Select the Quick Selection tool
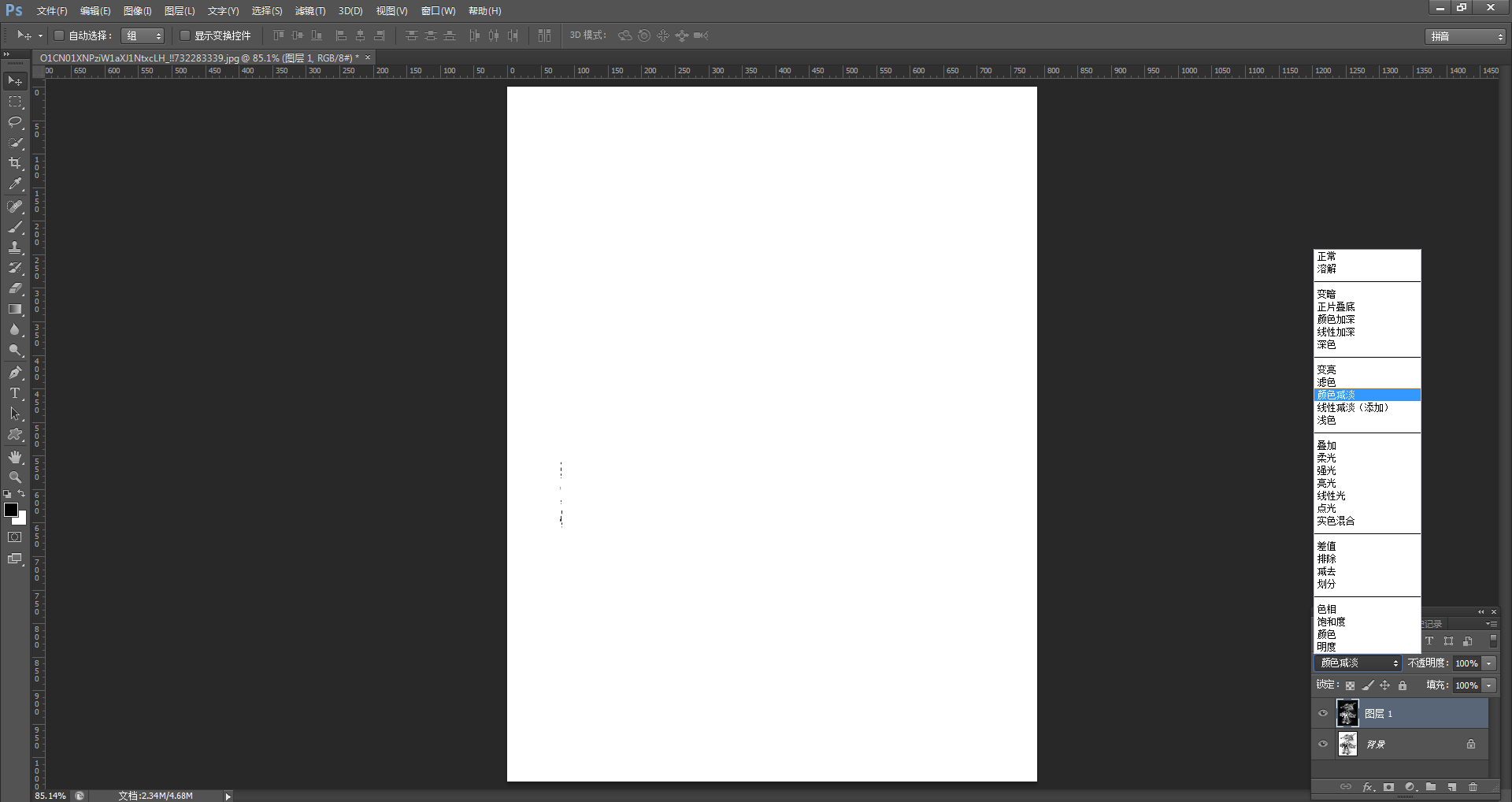This screenshot has width=1512, height=802. [x=15, y=143]
